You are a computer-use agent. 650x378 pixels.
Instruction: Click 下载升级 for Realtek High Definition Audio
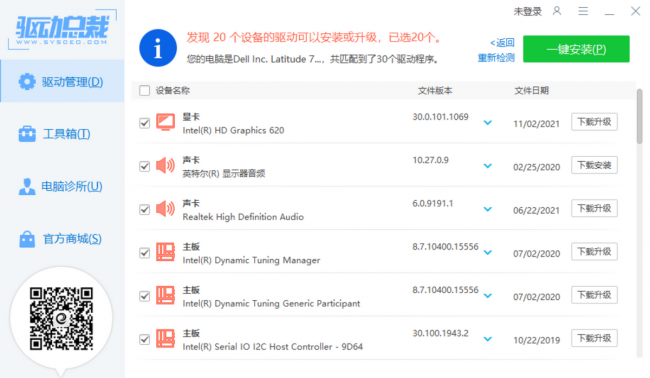coord(594,208)
